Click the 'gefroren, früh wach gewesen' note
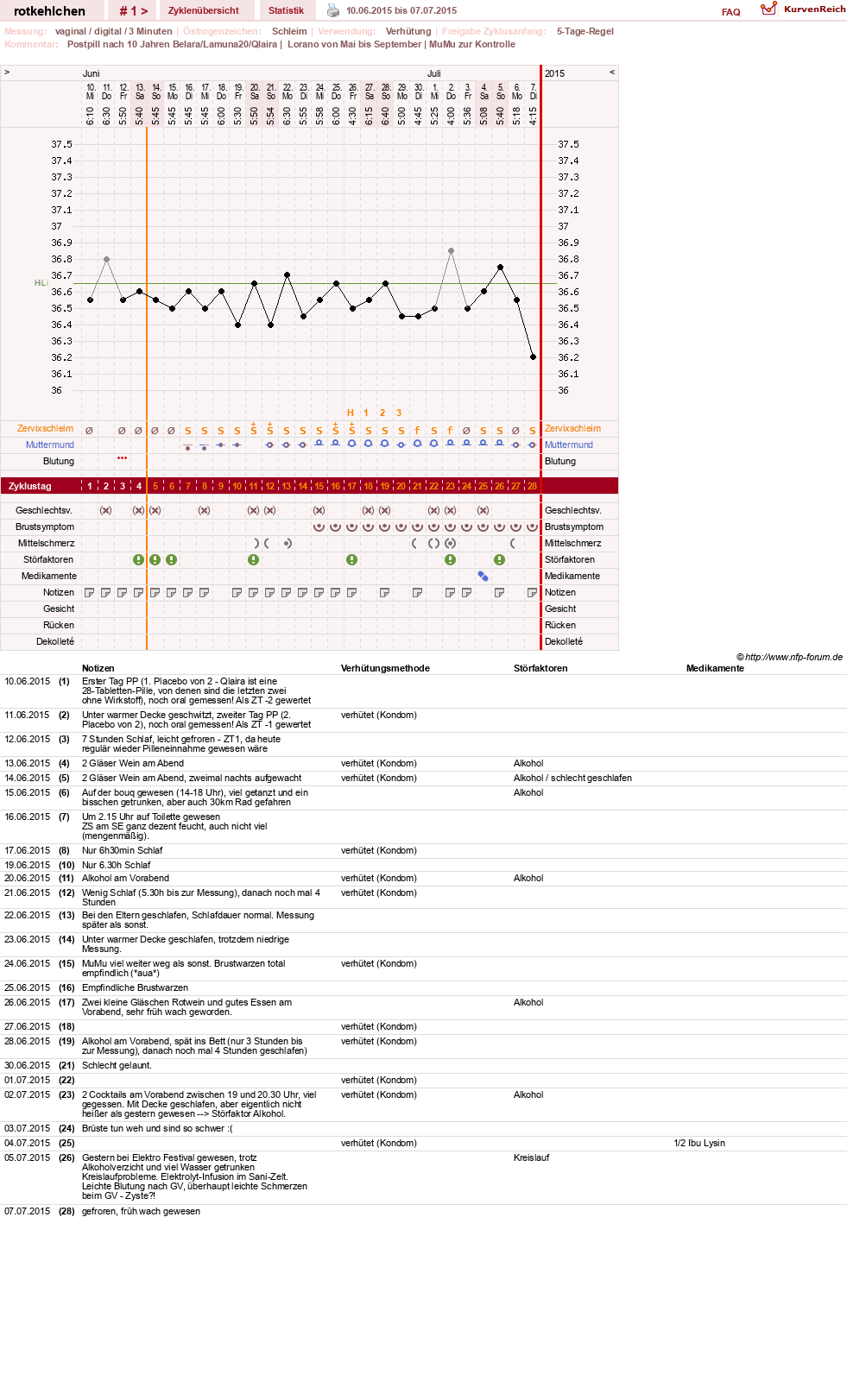This screenshot has width=847, height=1400. coord(141,1211)
